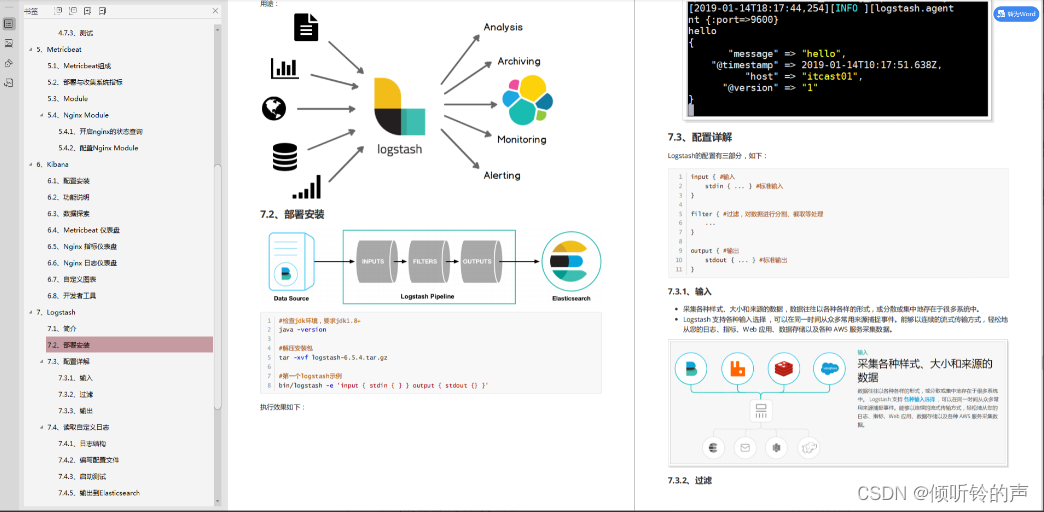Select bookmark 6.5、Nginx 指标仪表盘
Viewport: 1044px width, 512px height.
point(82,246)
